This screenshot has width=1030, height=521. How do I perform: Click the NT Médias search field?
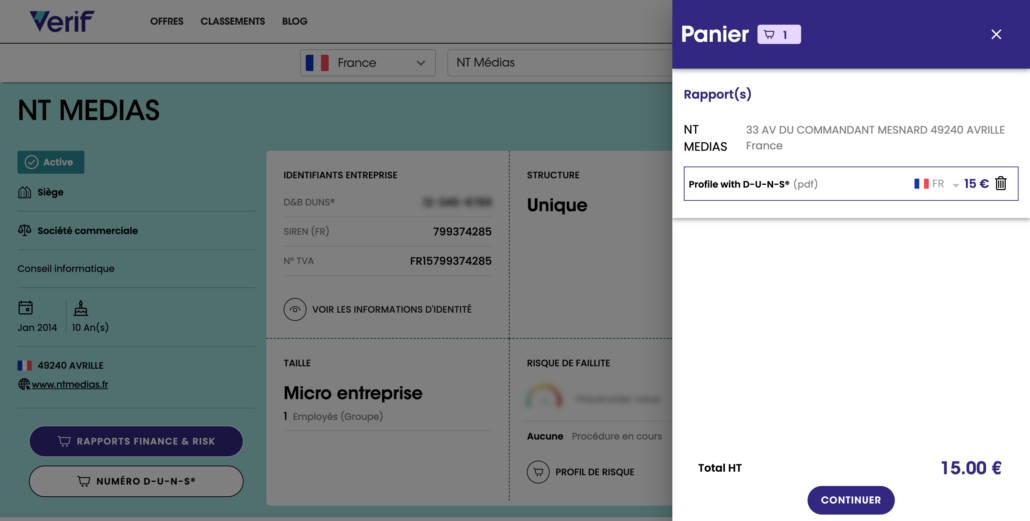pos(560,62)
